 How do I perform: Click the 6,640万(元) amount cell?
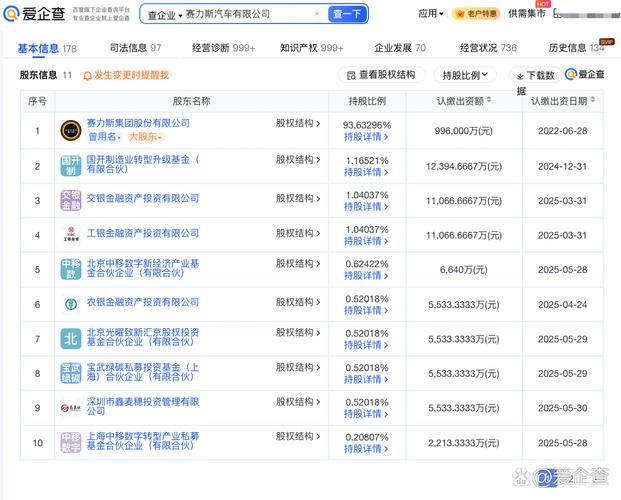tap(463, 270)
